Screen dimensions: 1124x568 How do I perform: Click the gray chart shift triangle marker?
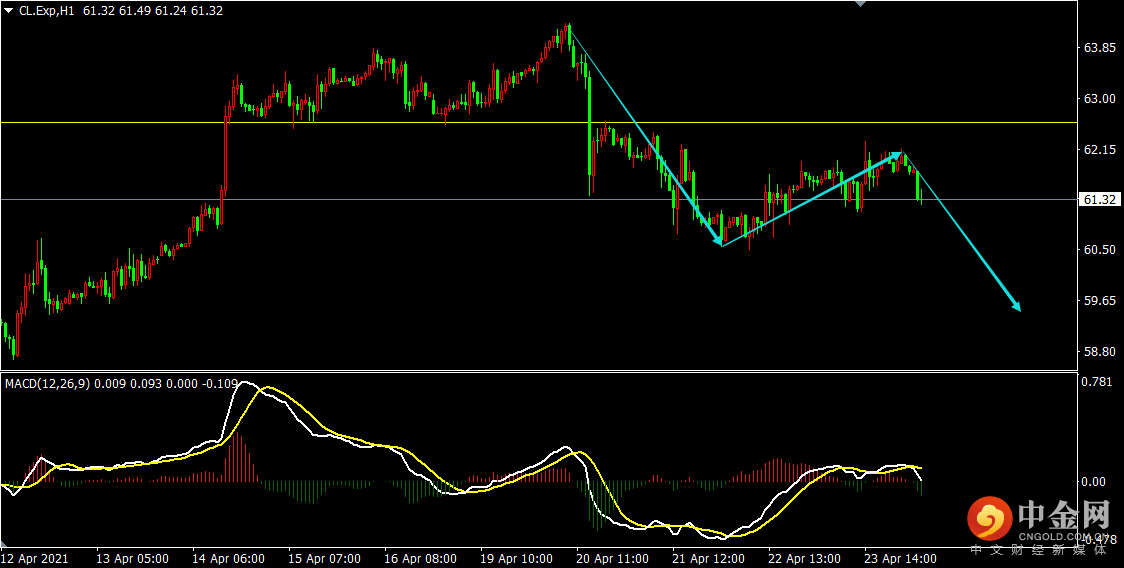pos(861,4)
